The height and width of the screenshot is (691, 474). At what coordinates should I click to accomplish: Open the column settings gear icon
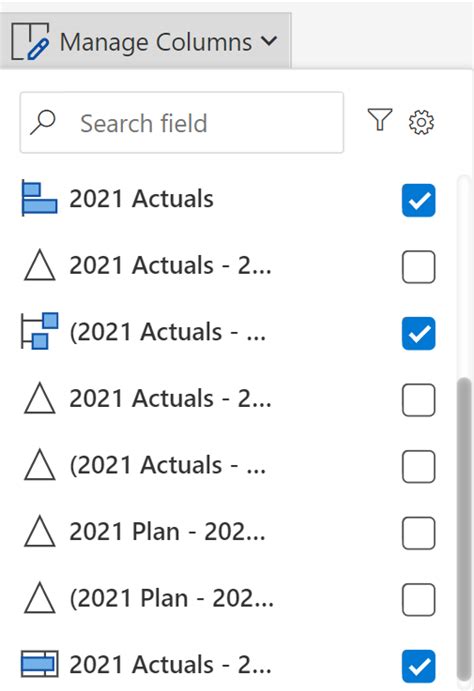(421, 122)
